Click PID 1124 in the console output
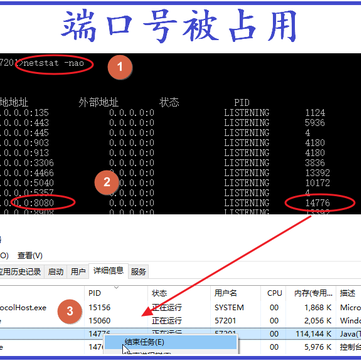 pos(315,112)
